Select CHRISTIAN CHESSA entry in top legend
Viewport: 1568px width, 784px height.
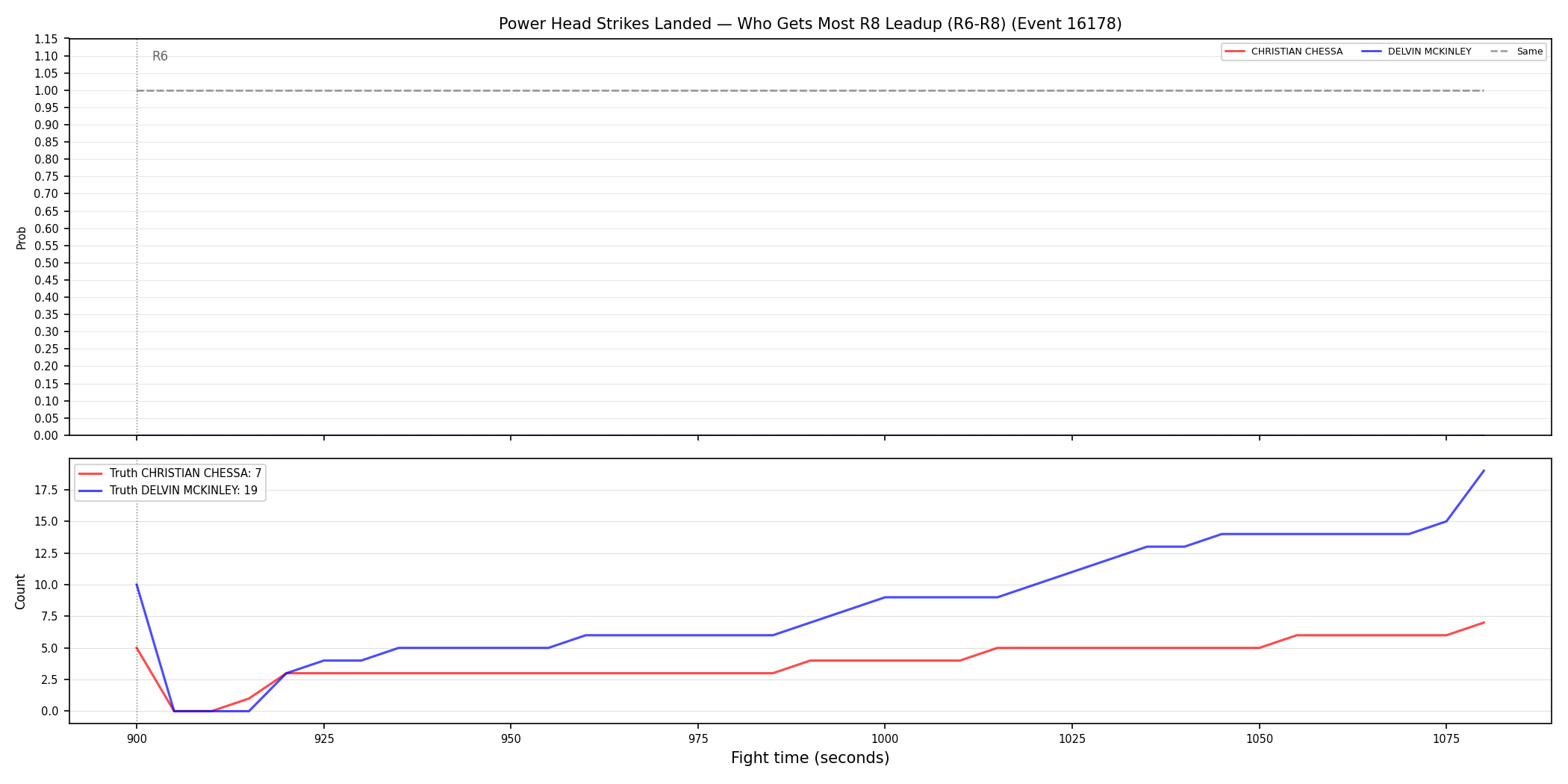pyautogui.click(x=1284, y=52)
